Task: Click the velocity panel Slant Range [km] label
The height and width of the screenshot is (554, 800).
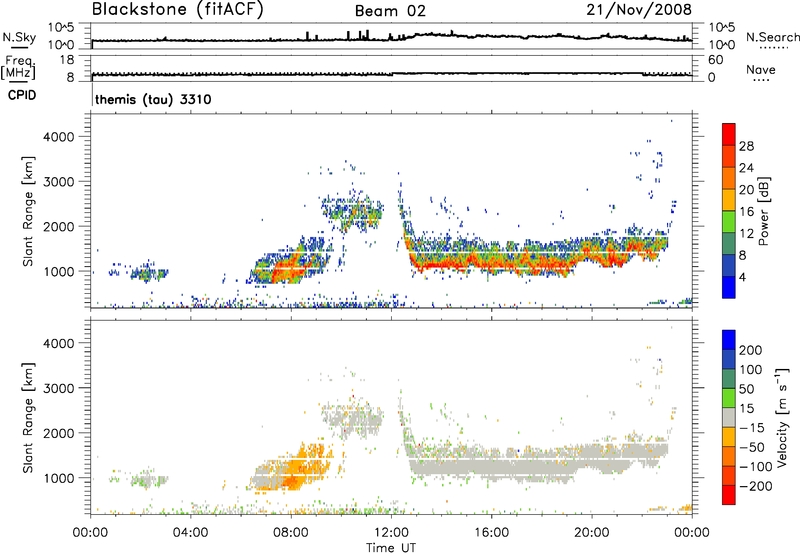Action: [x=28, y=418]
